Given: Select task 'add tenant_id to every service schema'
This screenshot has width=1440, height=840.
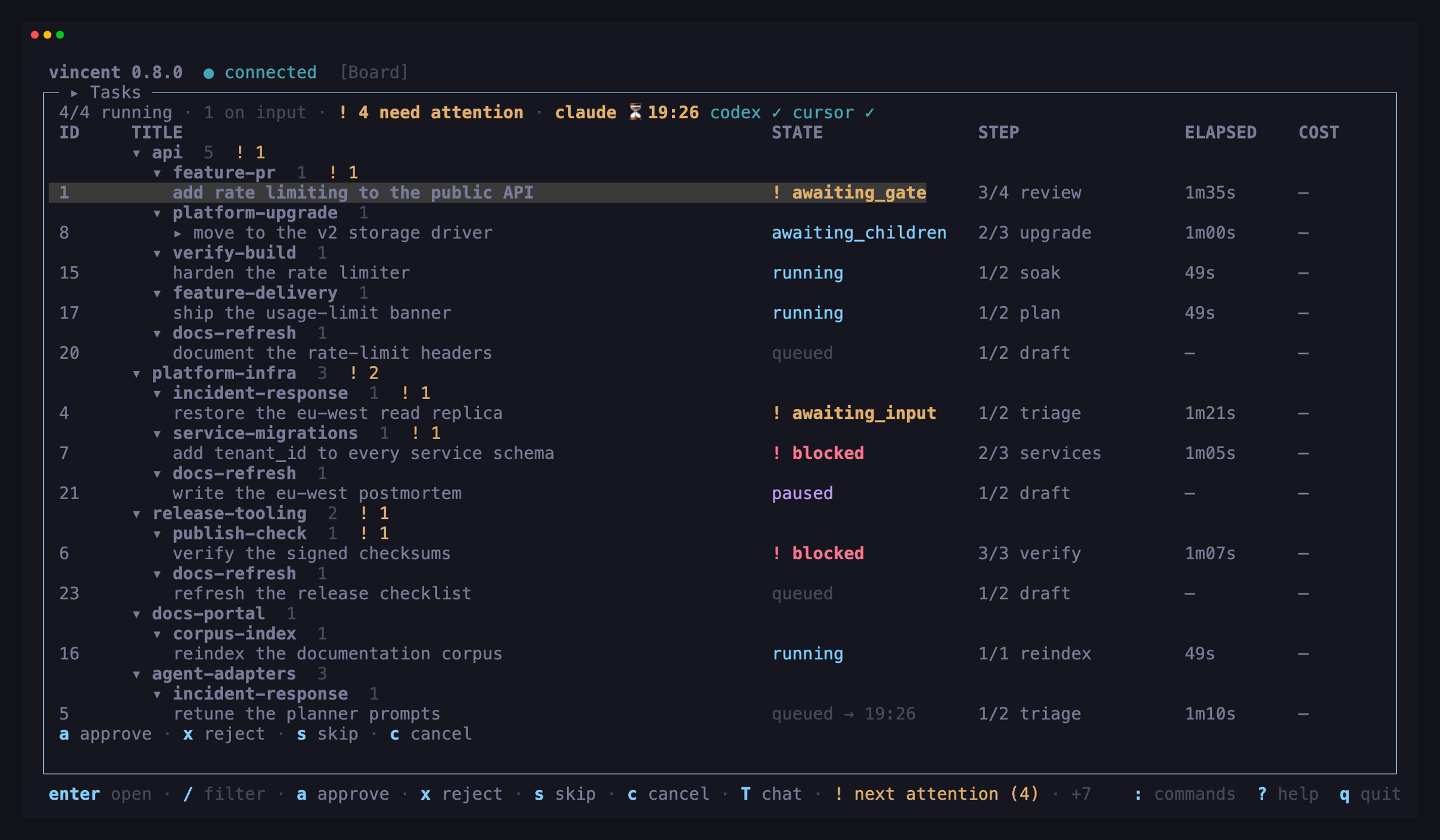Looking at the screenshot, I should (364, 453).
